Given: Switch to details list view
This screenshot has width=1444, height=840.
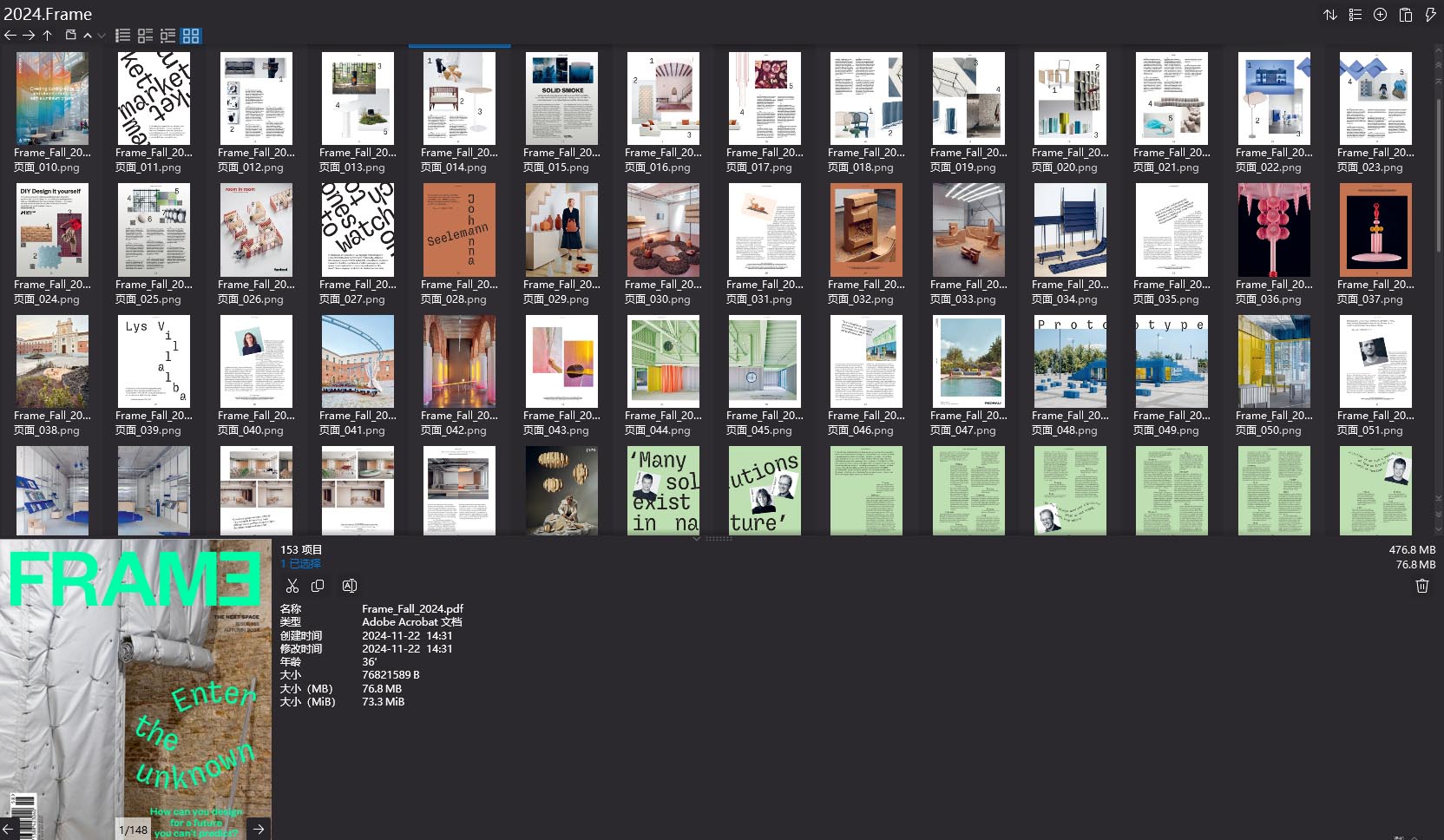Looking at the screenshot, I should tap(146, 36).
